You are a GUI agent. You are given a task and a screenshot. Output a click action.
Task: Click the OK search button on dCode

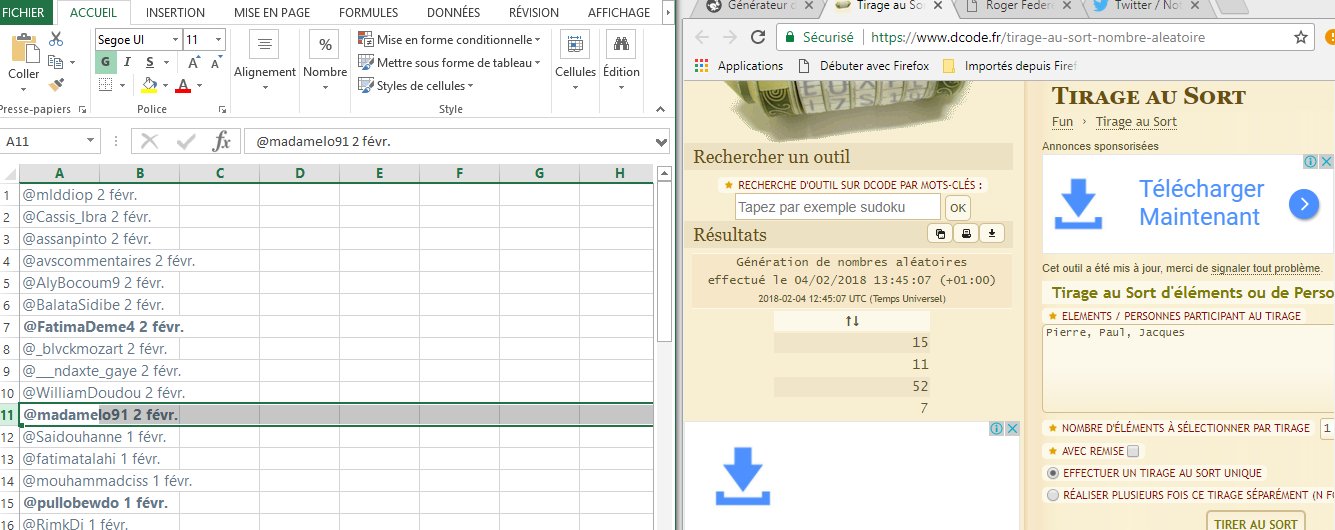click(958, 207)
